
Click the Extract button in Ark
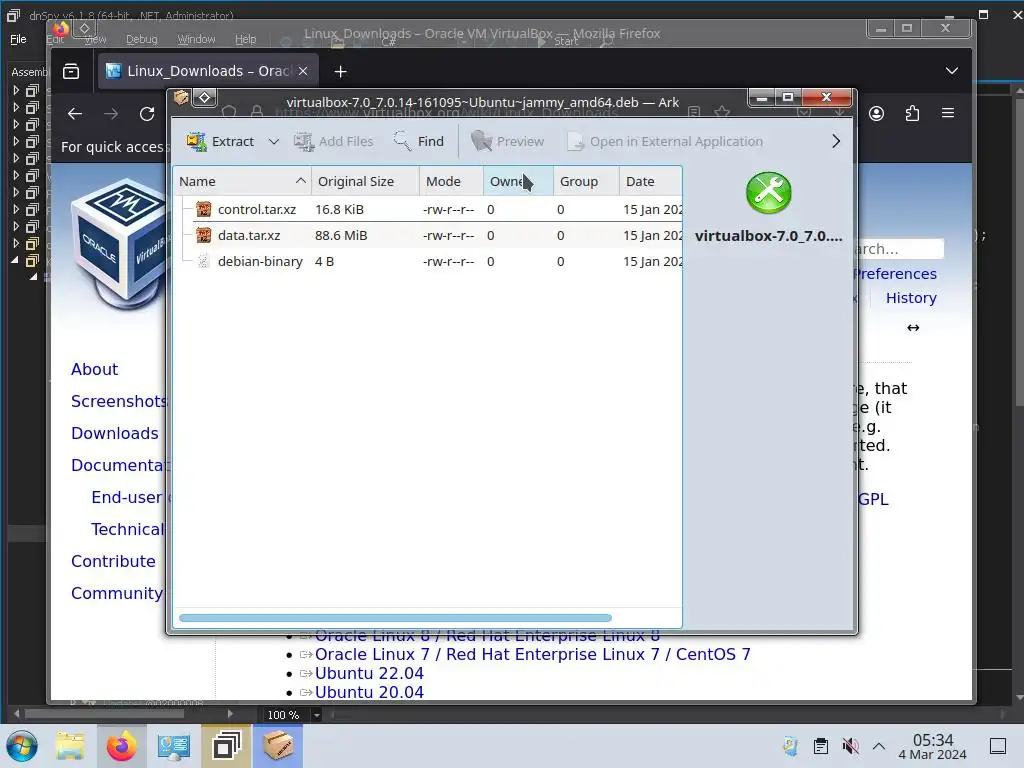(x=220, y=141)
